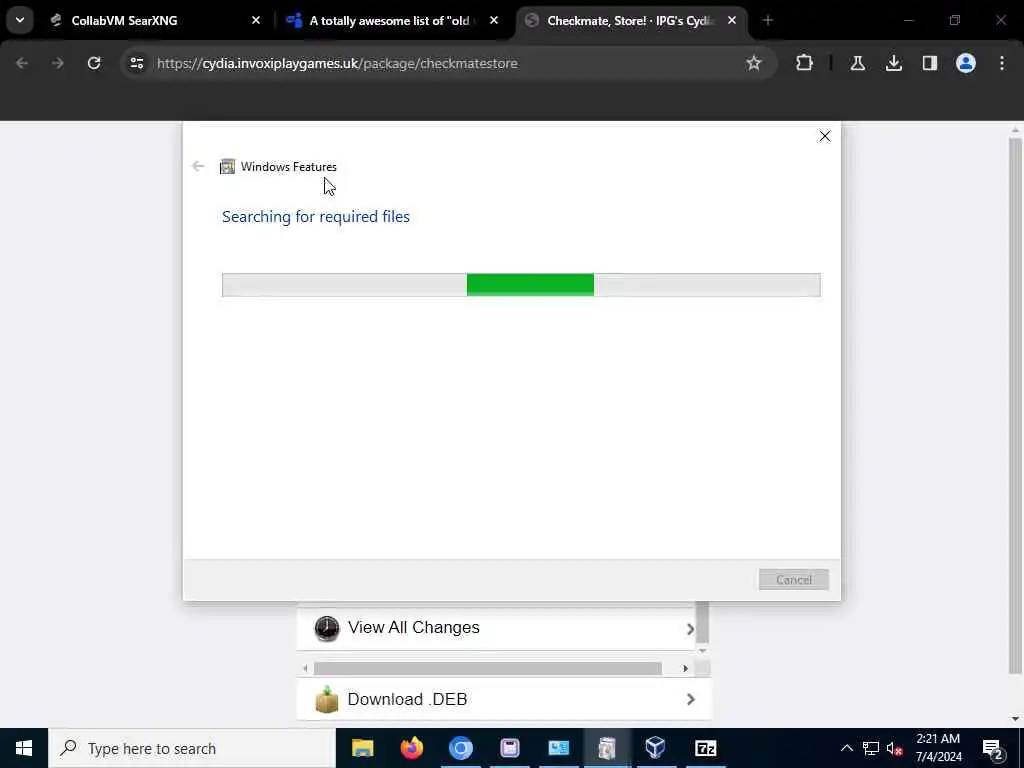The height and width of the screenshot is (768, 1024).
Task: Show hidden system tray icons
Action: point(846,748)
